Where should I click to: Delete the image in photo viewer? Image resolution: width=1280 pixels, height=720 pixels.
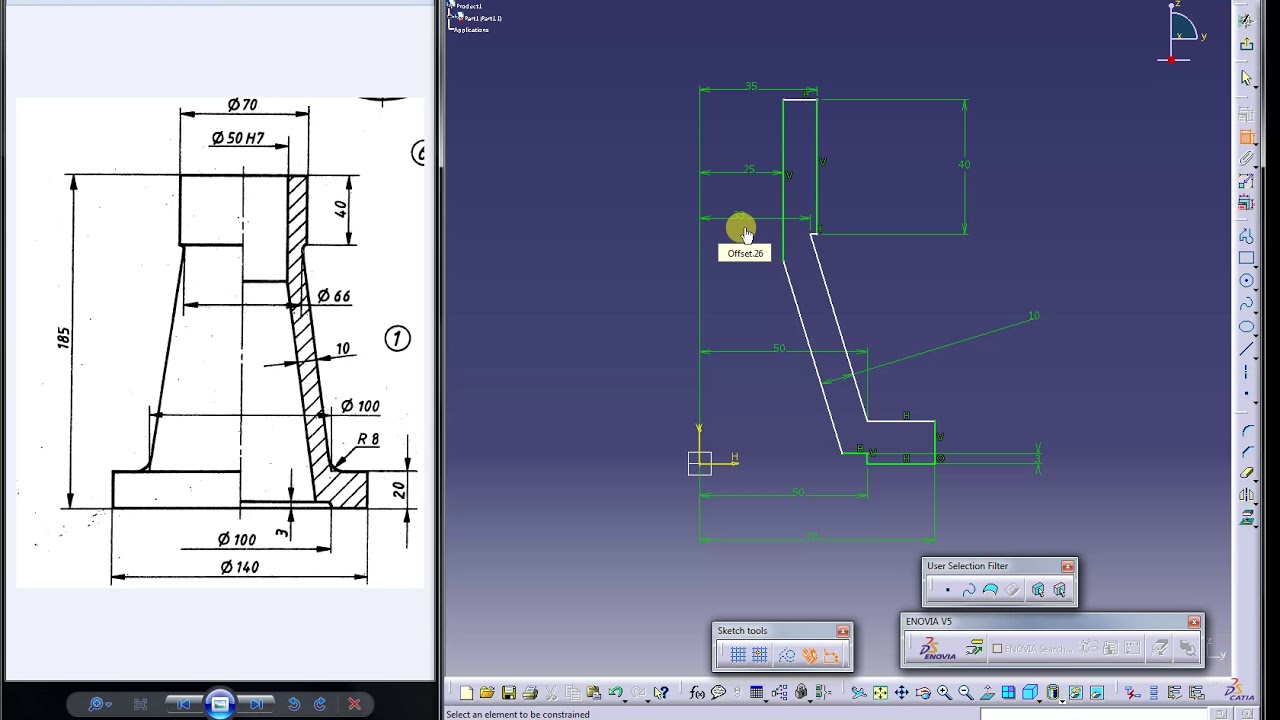(x=354, y=704)
